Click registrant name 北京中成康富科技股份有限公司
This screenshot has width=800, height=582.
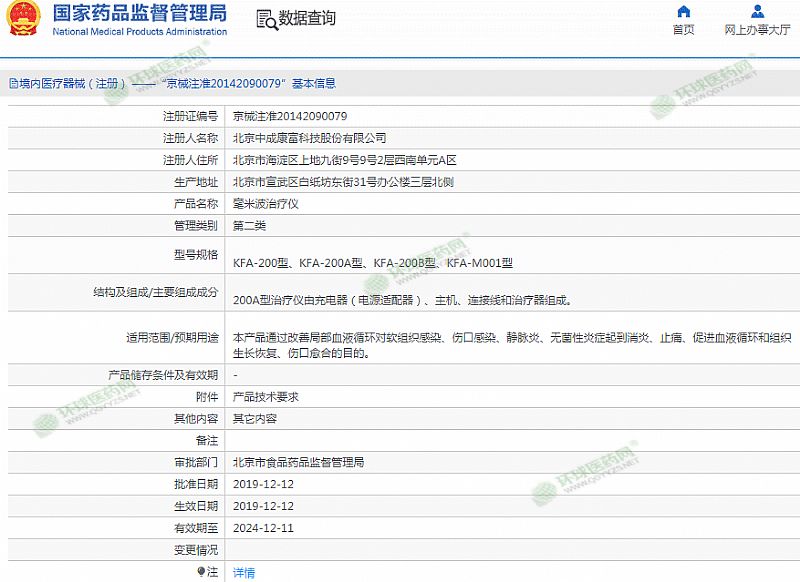pyautogui.click(x=309, y=138)
